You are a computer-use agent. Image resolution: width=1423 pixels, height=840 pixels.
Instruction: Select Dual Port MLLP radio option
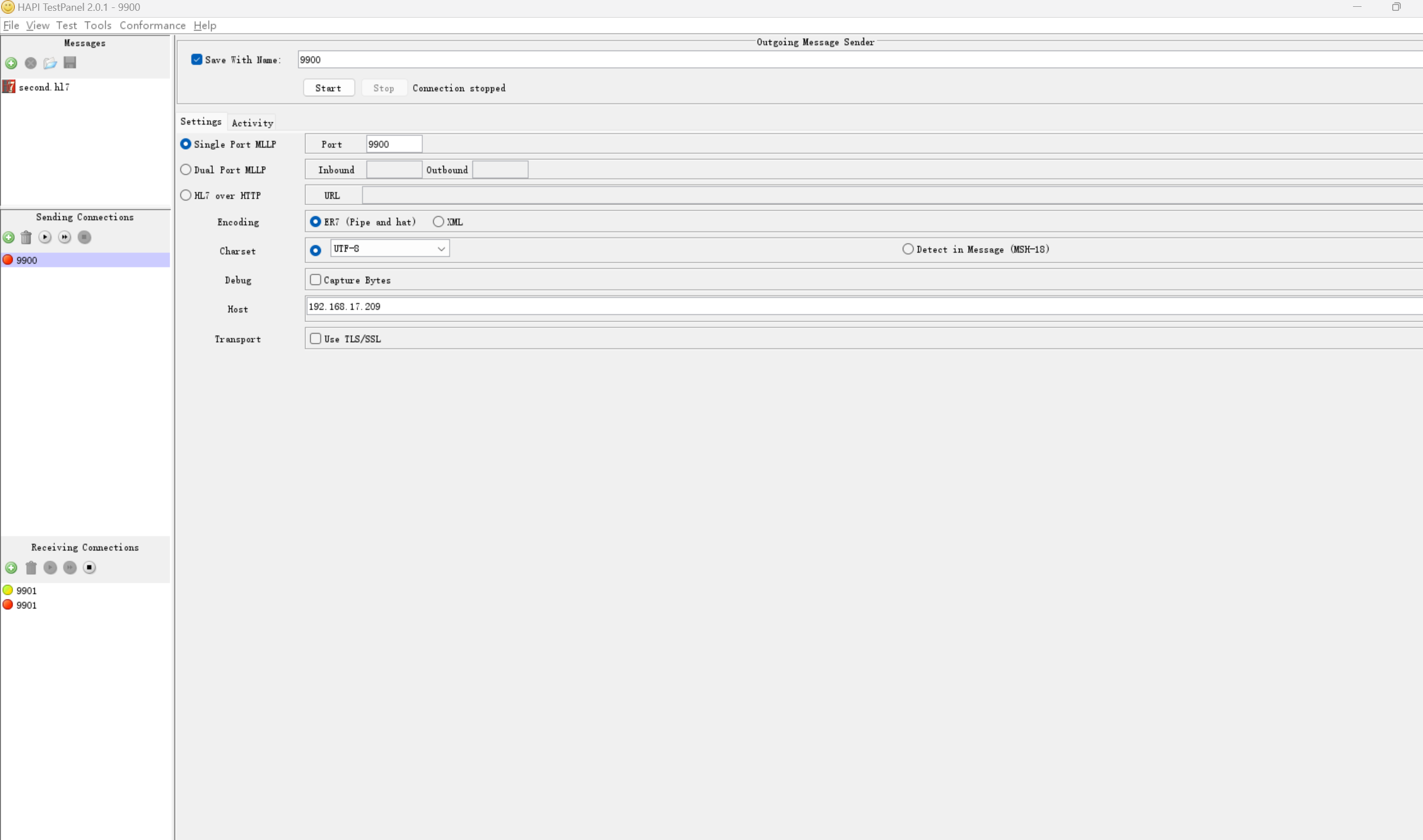click(186, 170)
